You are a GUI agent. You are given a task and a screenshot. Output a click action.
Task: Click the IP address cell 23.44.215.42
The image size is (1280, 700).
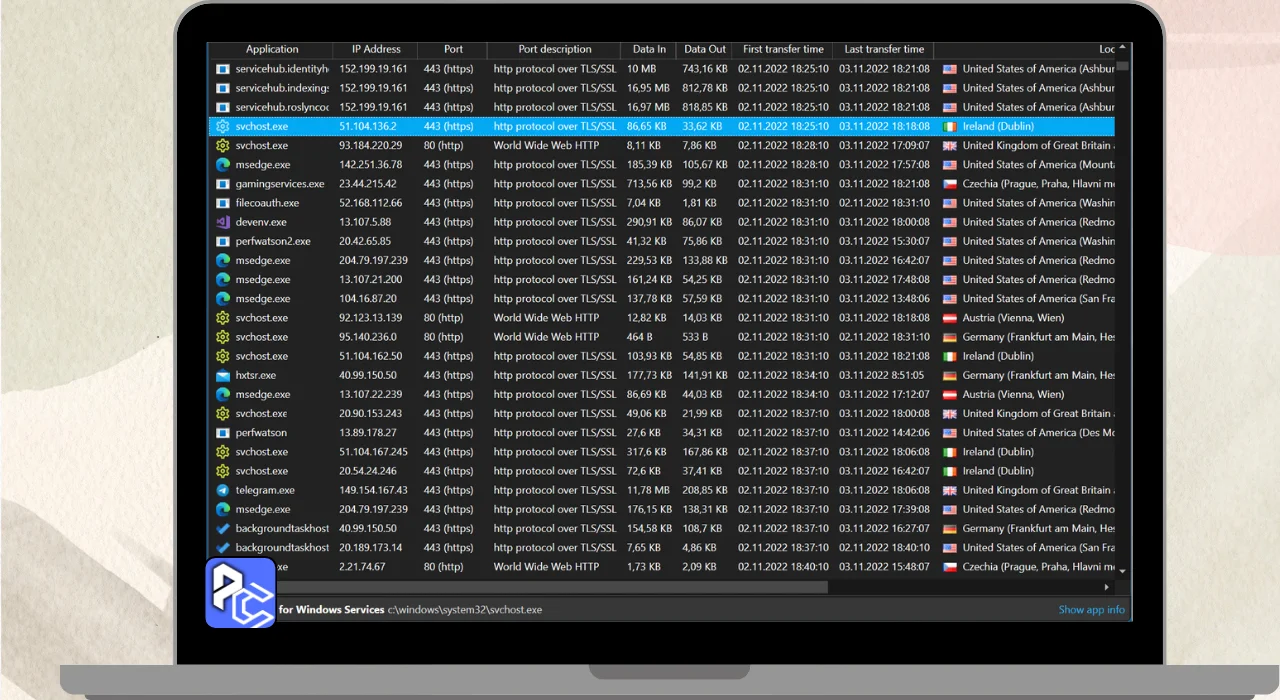(x=368, y=184)
